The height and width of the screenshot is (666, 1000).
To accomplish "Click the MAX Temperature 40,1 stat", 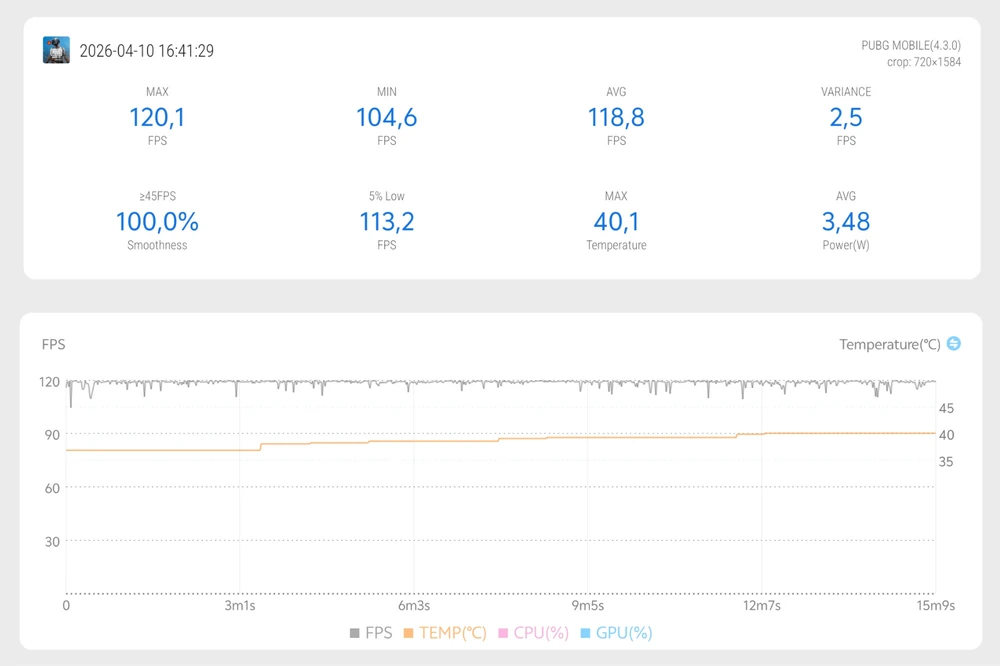I will pyautogui.click(x=616, y=221).
